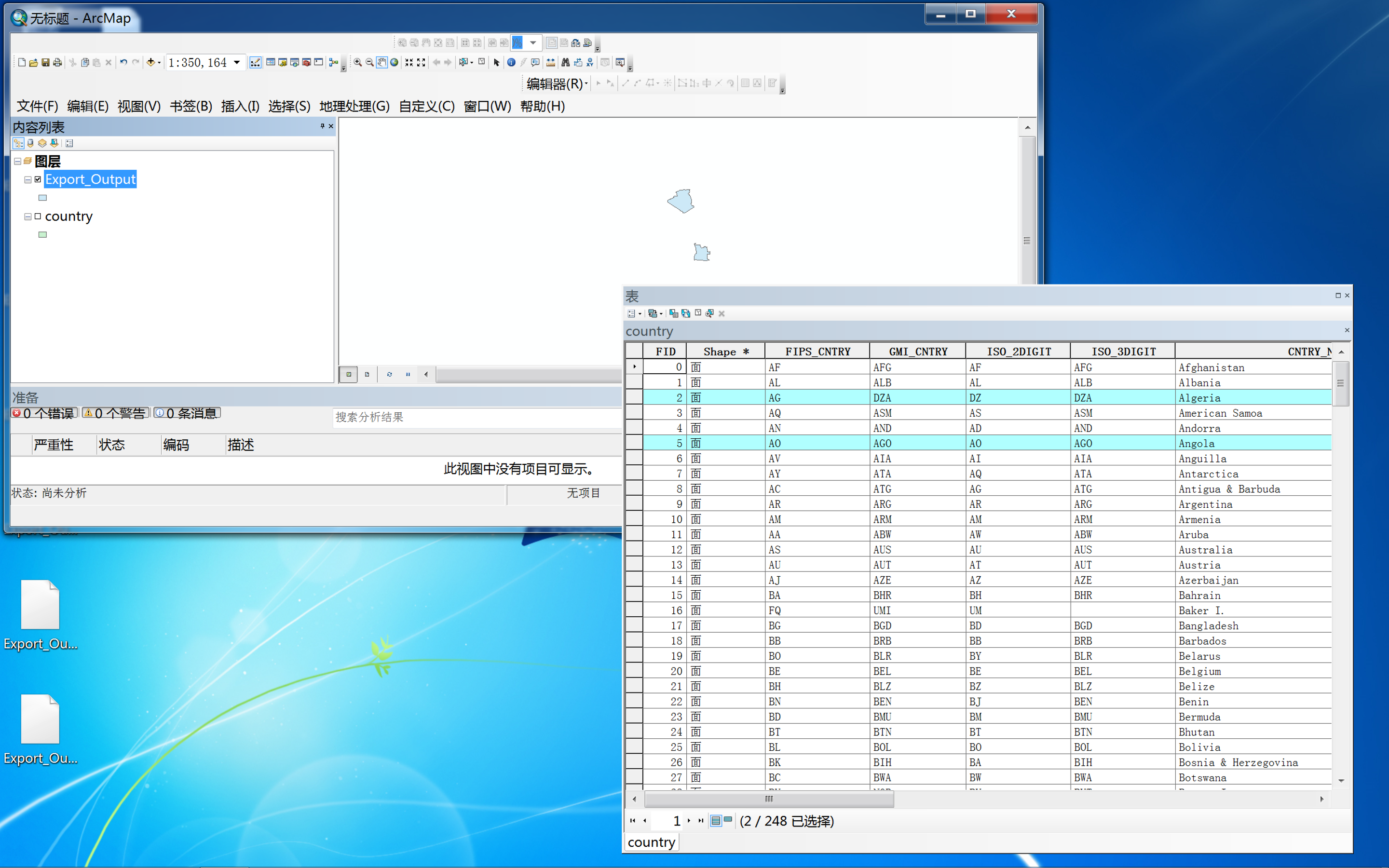Open the map scale dropdown

click(236, 63)
